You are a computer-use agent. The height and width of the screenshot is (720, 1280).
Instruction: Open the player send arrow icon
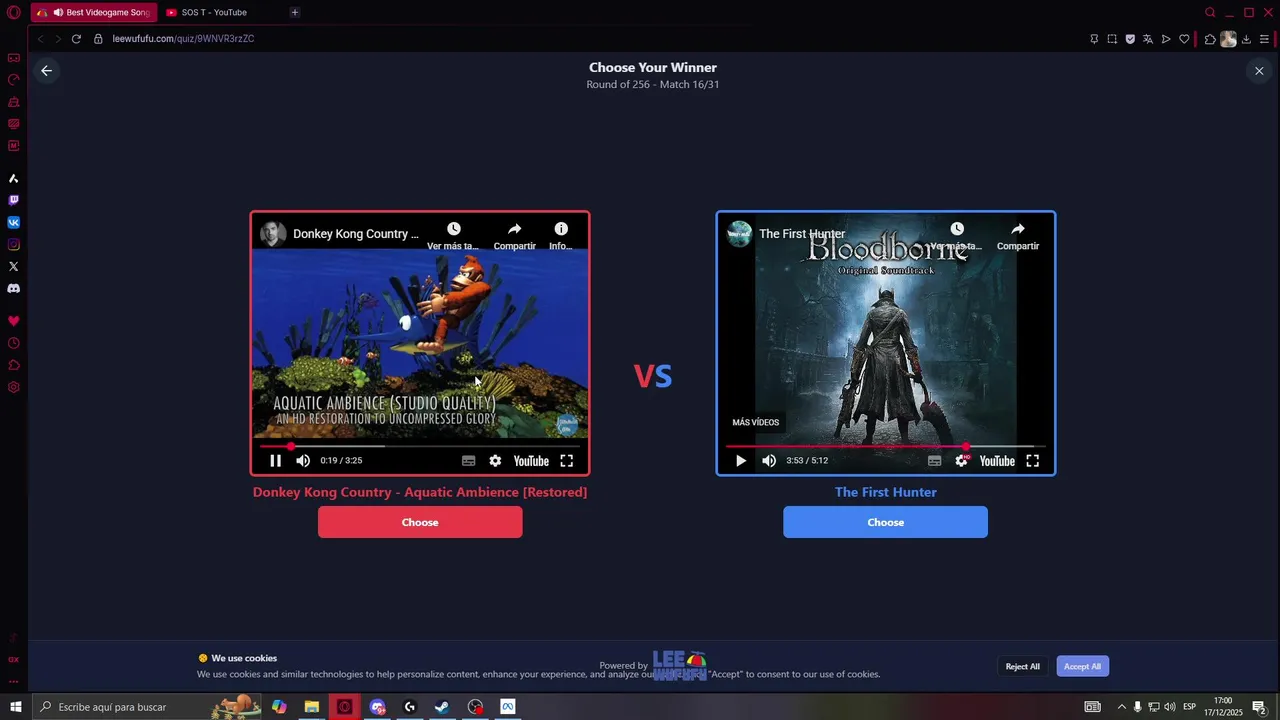pos(1166,39)
